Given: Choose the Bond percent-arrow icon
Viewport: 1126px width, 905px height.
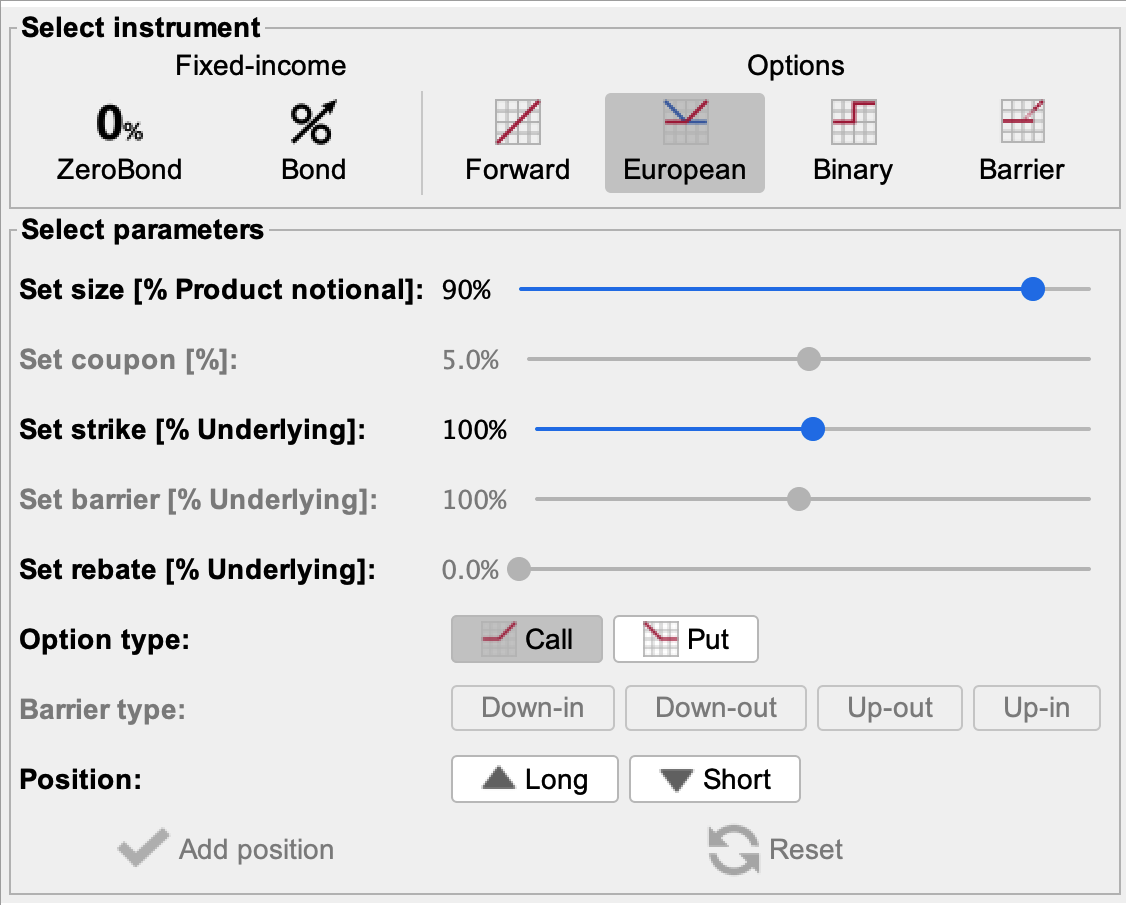Looking at the screenshot, I should point(313,123).
